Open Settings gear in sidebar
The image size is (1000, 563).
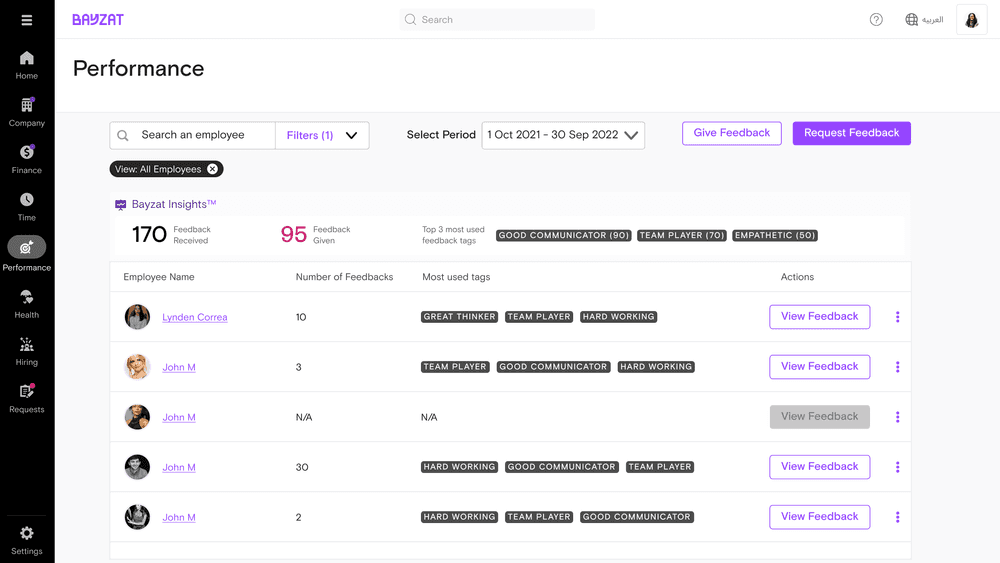26,540
